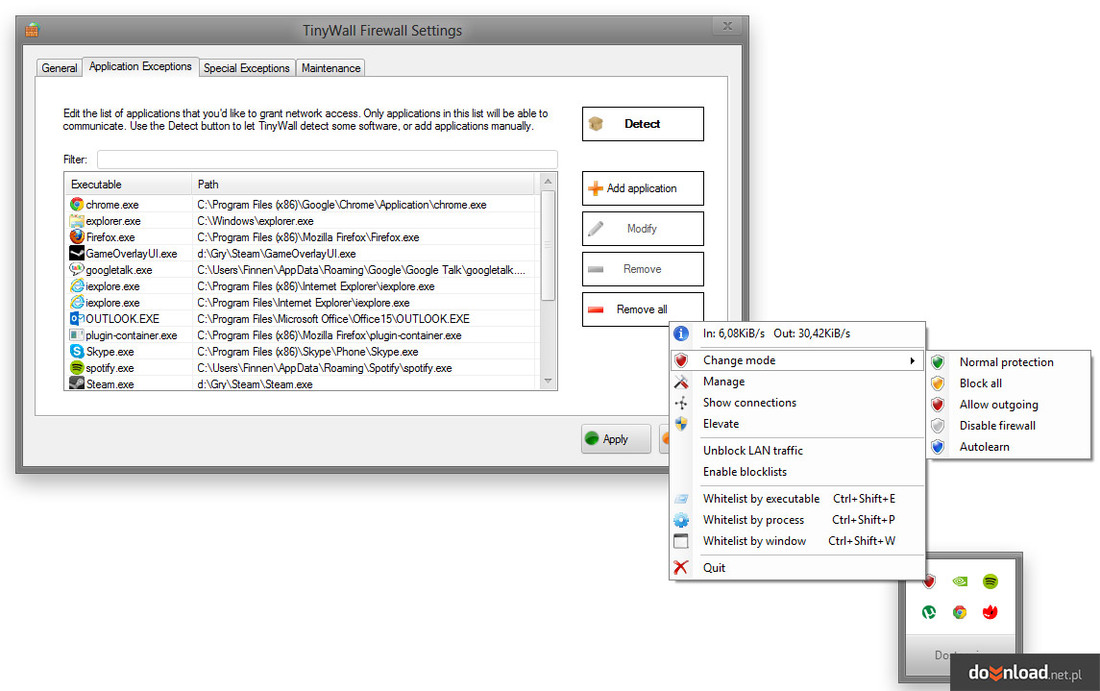Screen dimensions: 1100x691
Task: Click the Modify button
Action: (643, 229)
